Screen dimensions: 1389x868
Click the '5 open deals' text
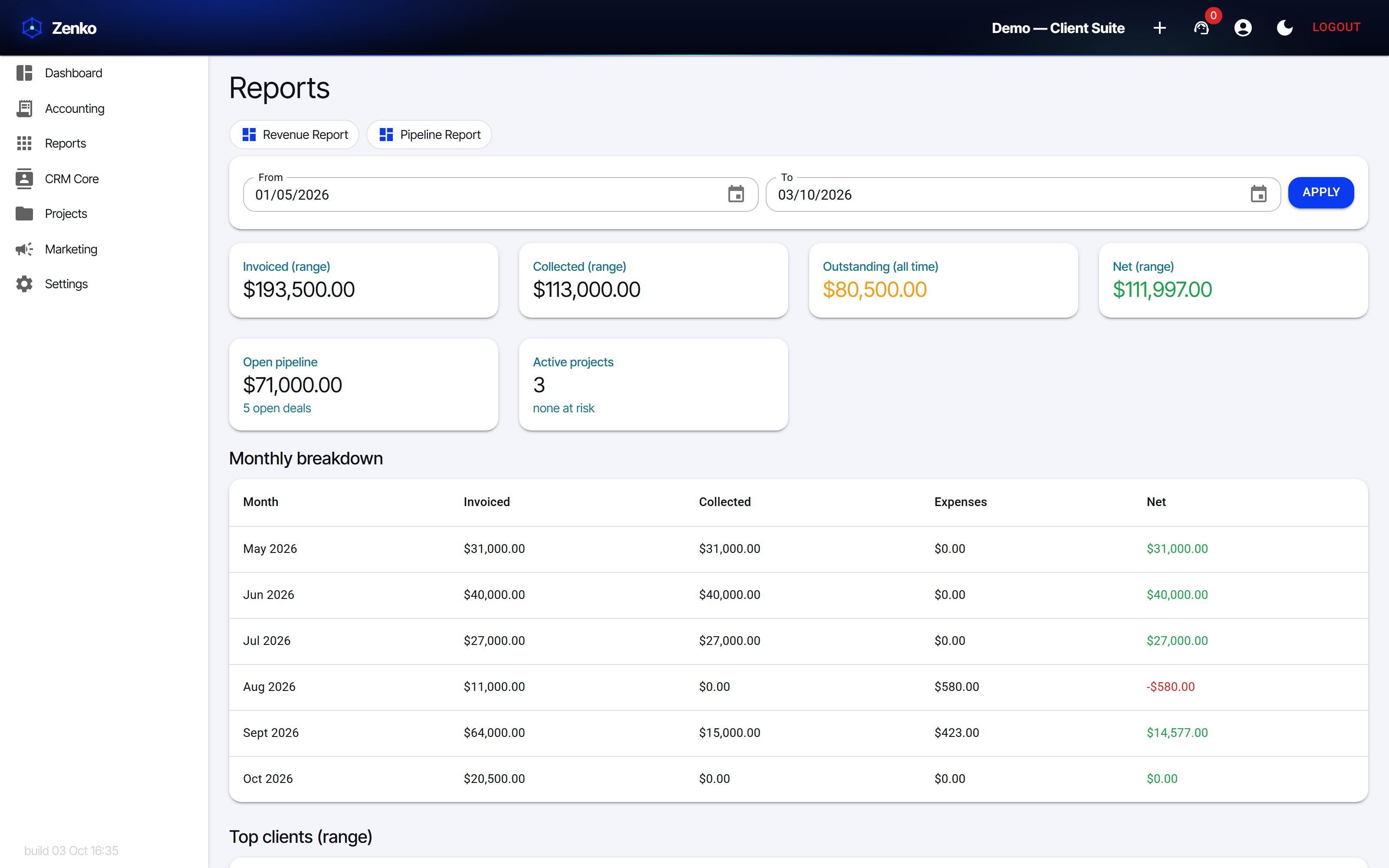pyautogui.click(x=277, y=408)
